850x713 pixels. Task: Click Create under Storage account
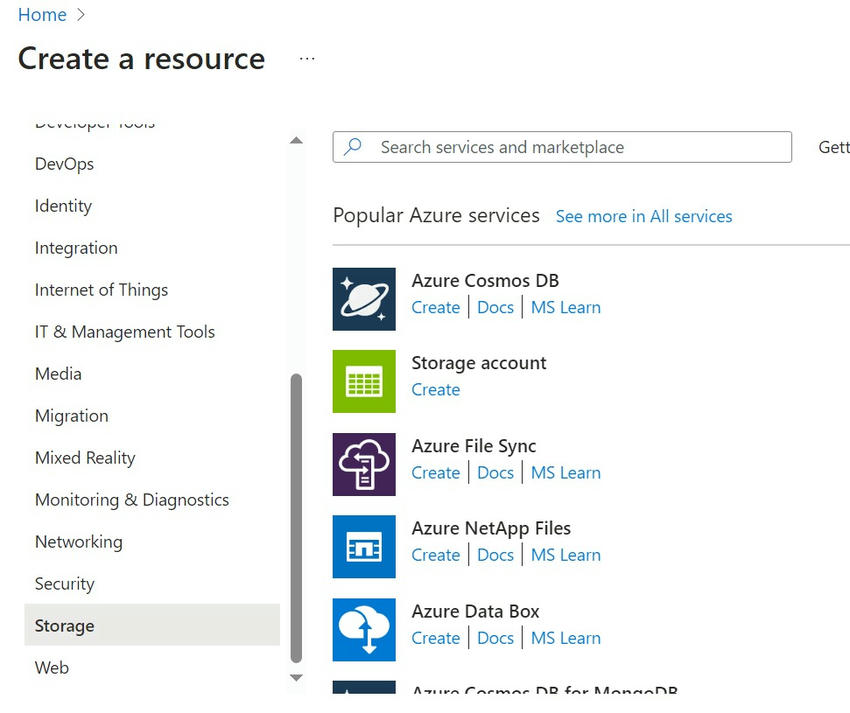pyautogui.click(x=436, y=389)
